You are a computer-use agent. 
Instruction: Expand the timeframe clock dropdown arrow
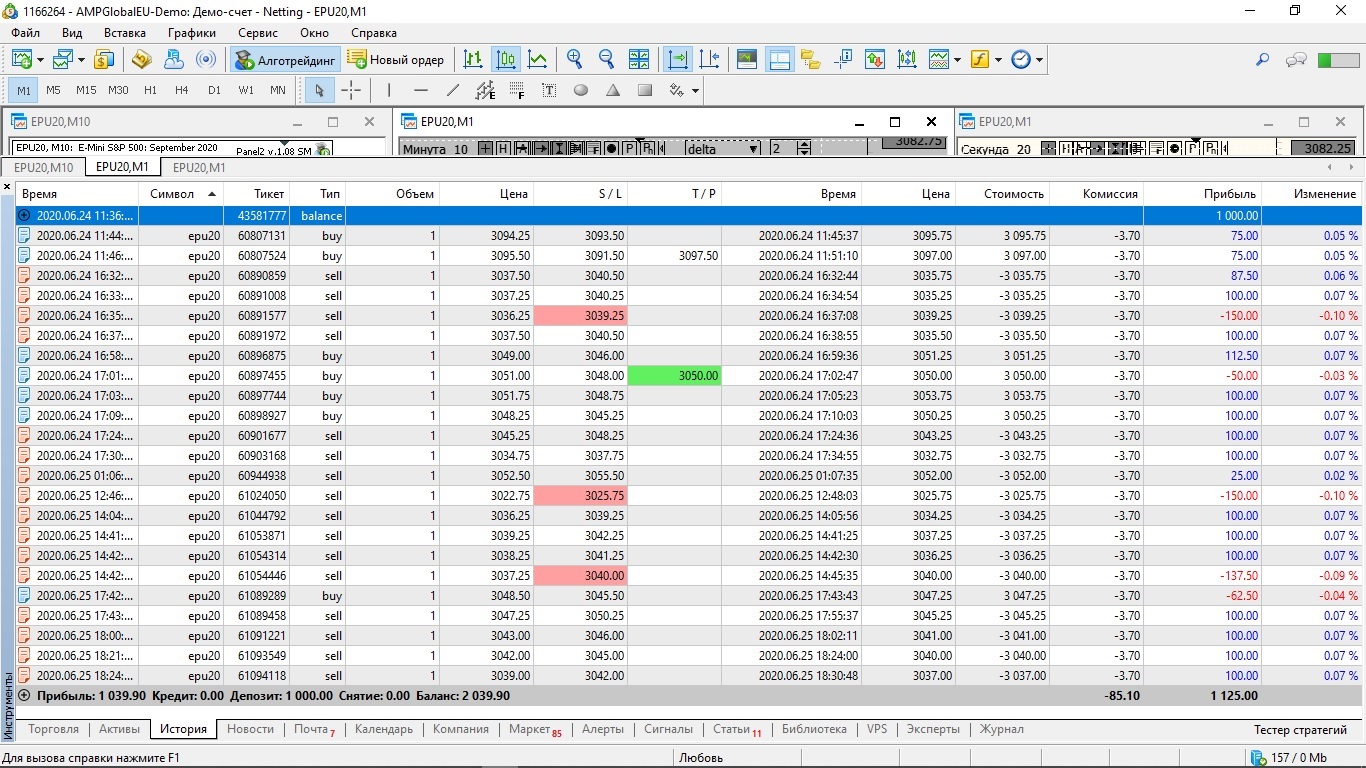1039,60
